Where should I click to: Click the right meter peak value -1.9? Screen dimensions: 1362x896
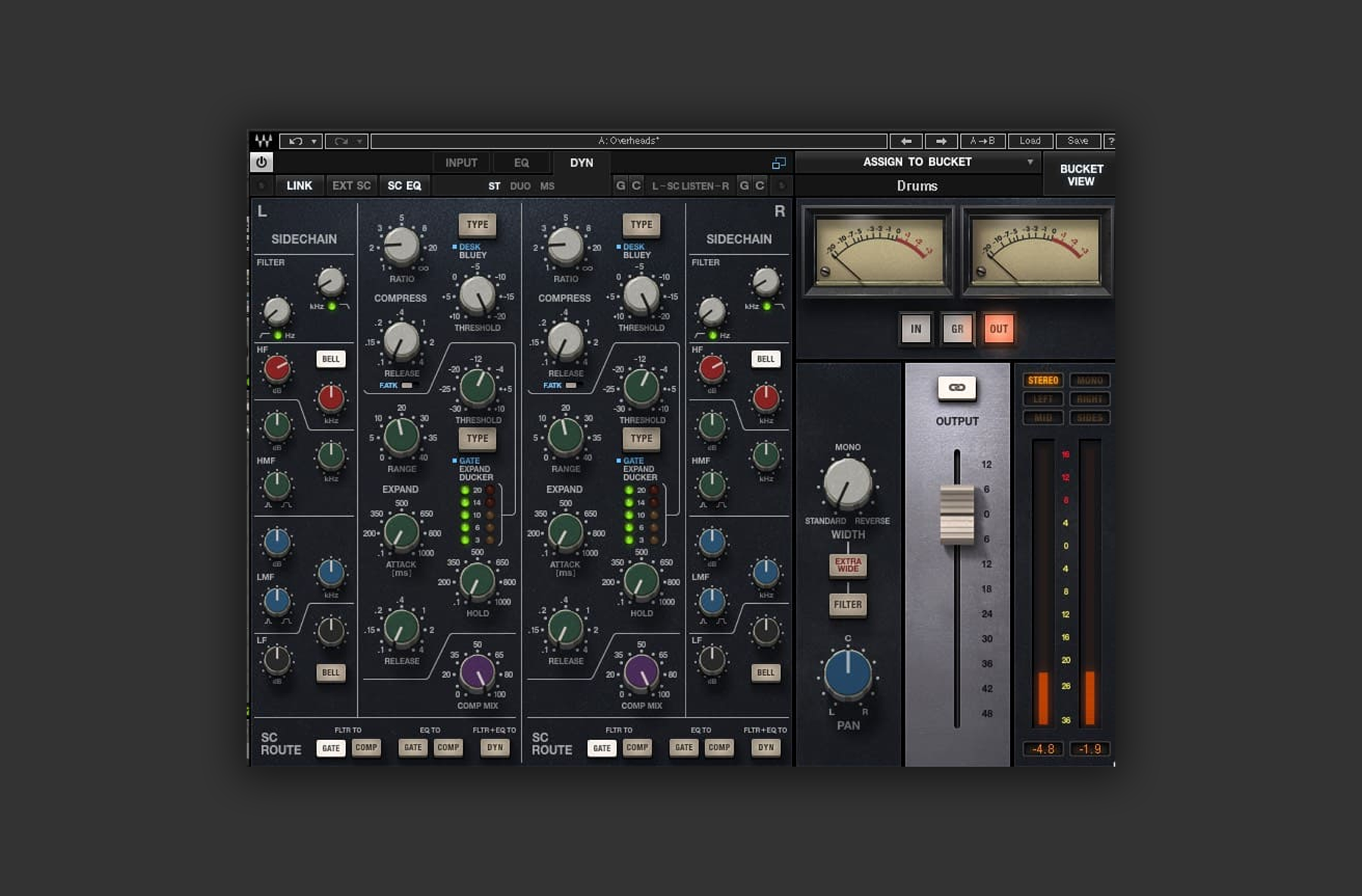coord(1090,749)
